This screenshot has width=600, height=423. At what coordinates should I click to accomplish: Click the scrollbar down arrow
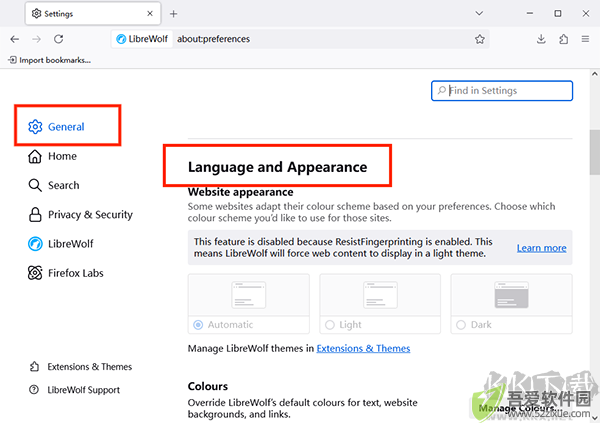click(594, 417)
